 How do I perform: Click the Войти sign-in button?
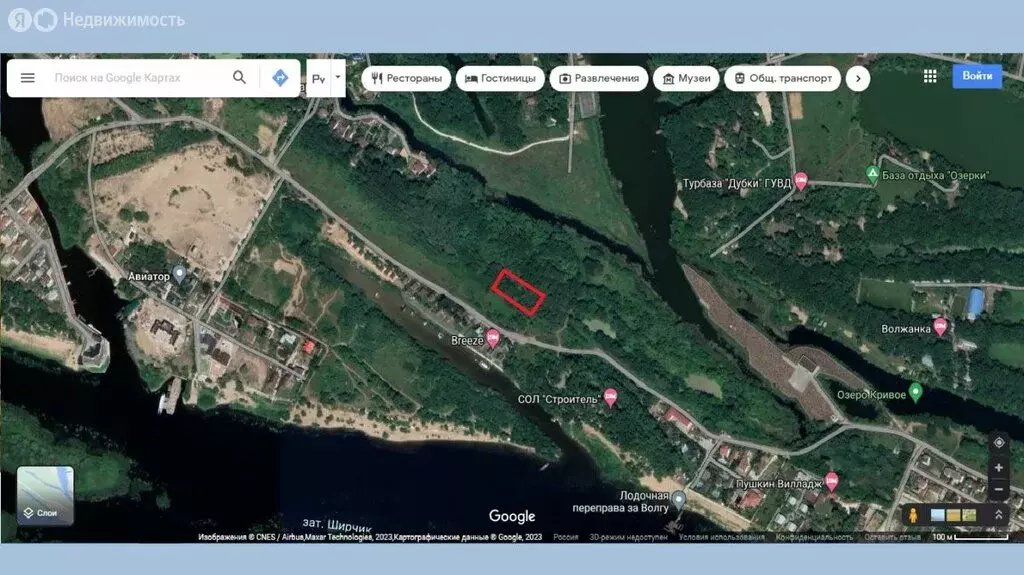(x=976, y=76)
